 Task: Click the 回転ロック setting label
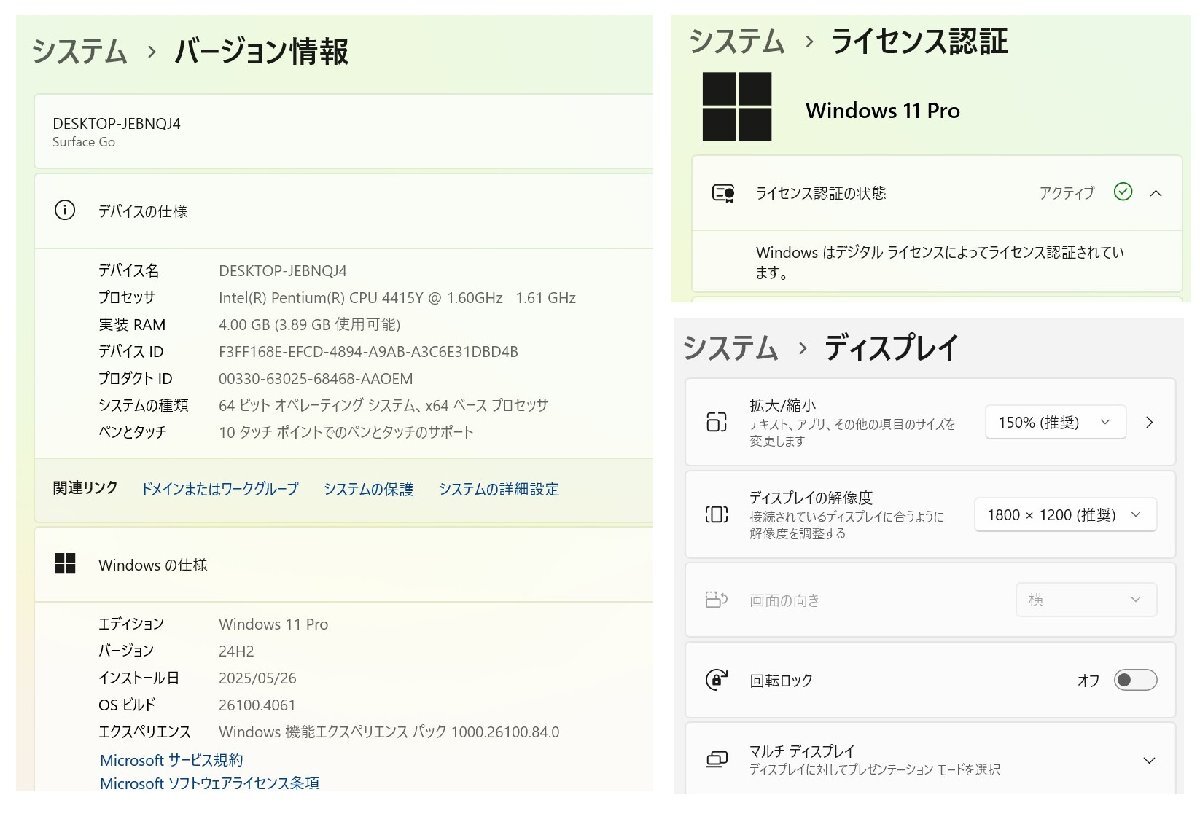point(780,680)
